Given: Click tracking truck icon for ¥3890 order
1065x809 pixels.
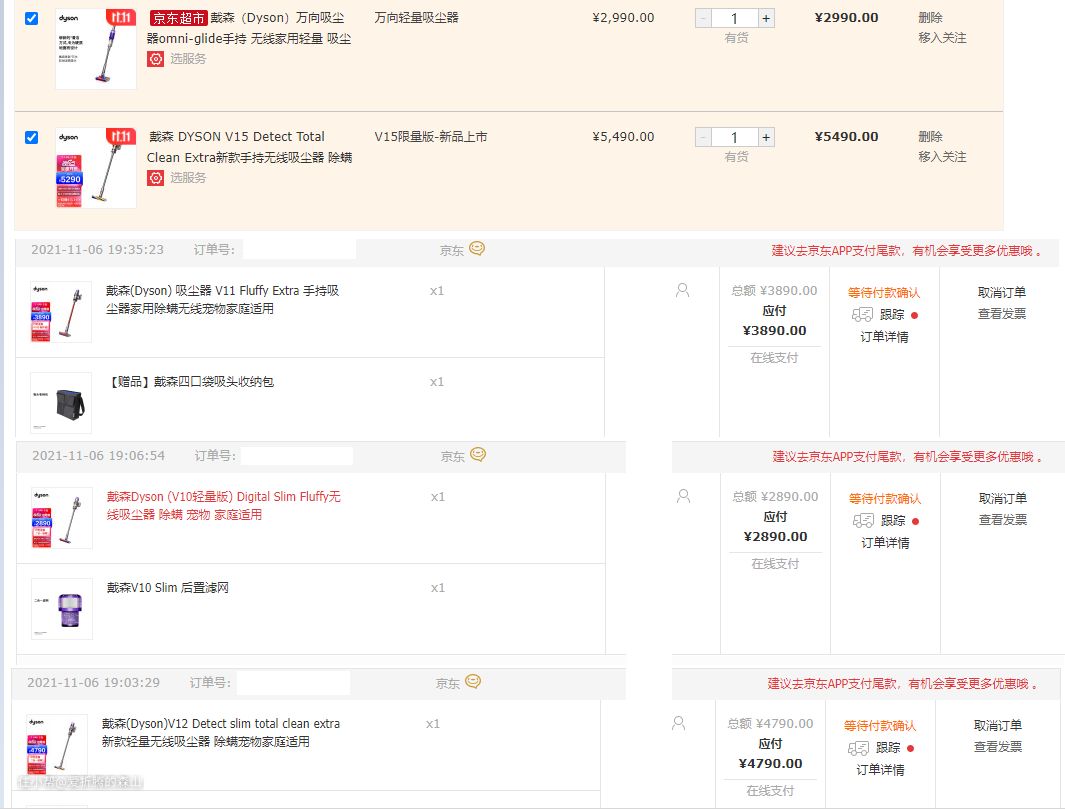Looking at the screenshot, I should coord(863,314).
